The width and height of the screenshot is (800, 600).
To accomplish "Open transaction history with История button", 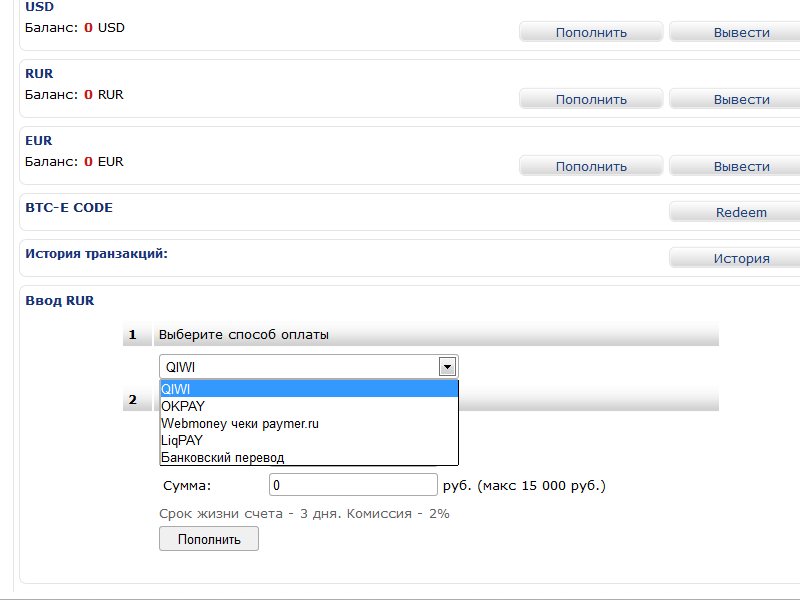I will pyautogui.click(x=735, y=258).
